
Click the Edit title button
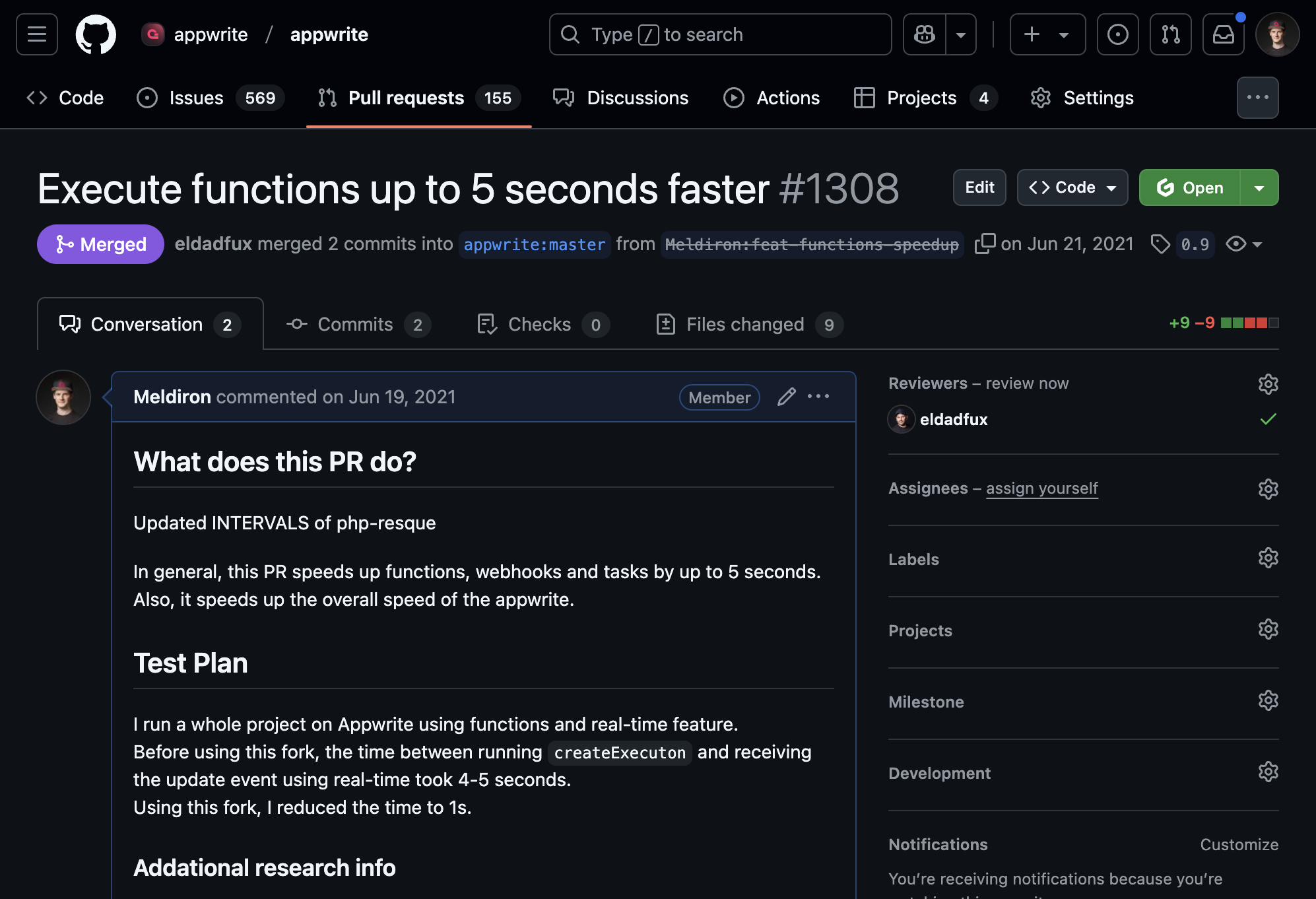coord(979,187)
